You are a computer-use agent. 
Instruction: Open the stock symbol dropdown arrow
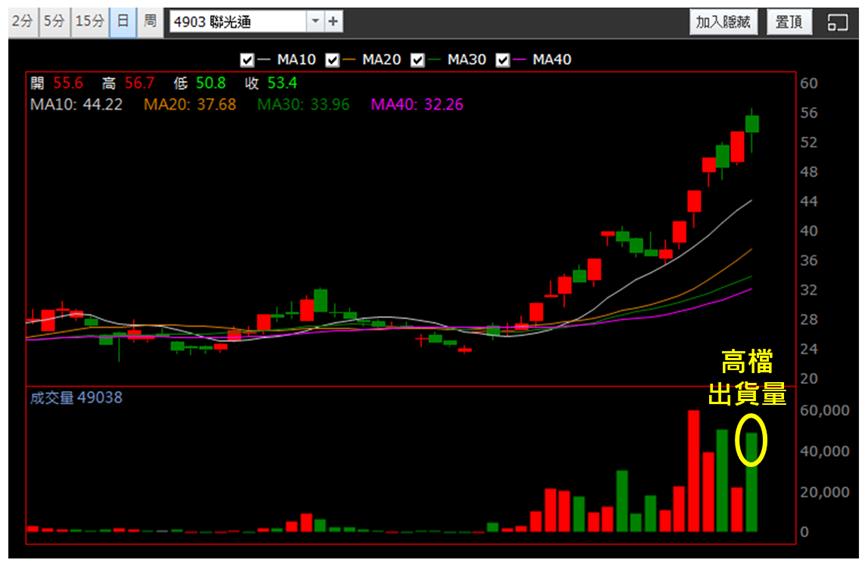click(316, 22)
